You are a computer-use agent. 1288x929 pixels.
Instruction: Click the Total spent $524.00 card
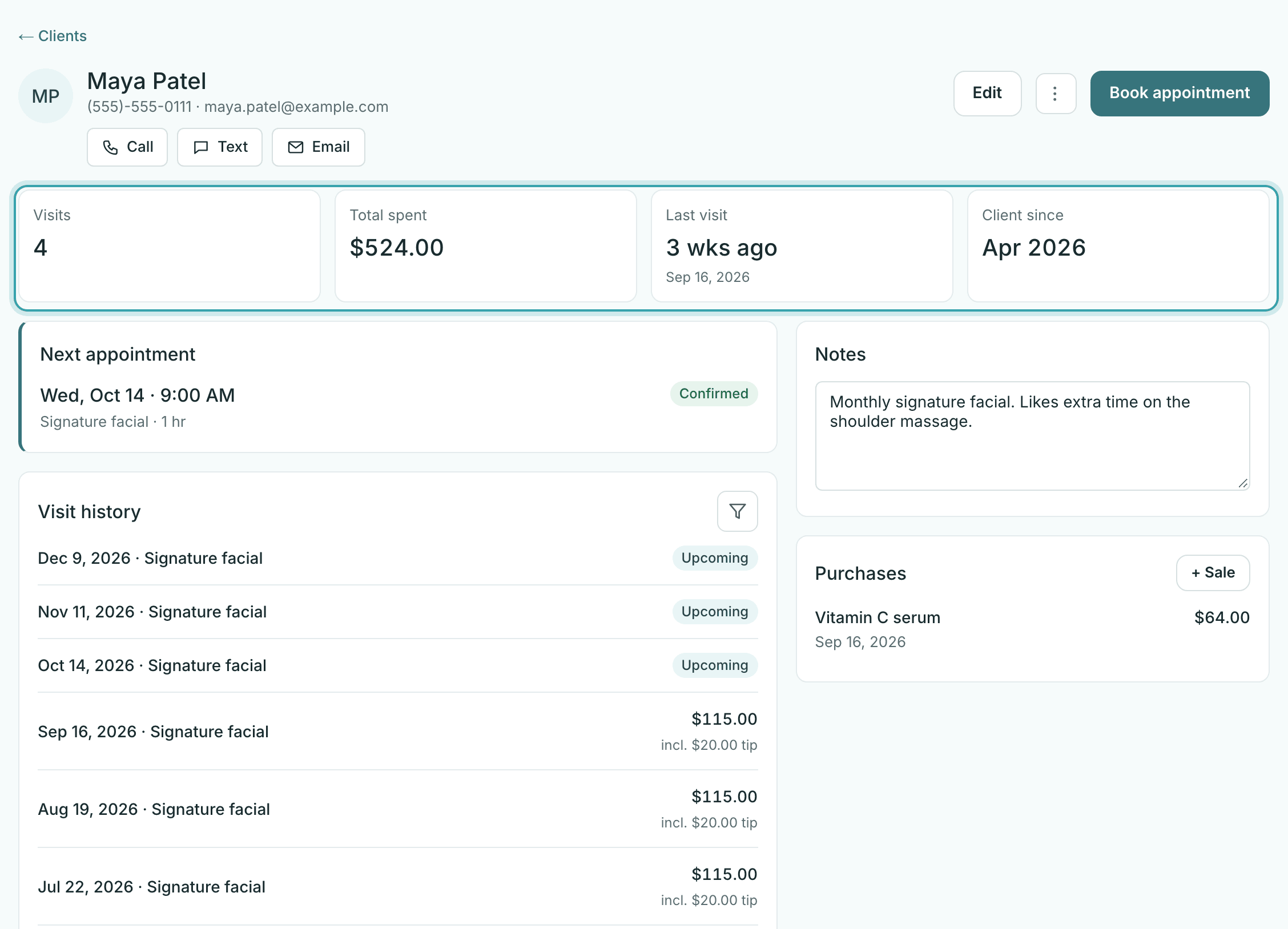point(486,246)
